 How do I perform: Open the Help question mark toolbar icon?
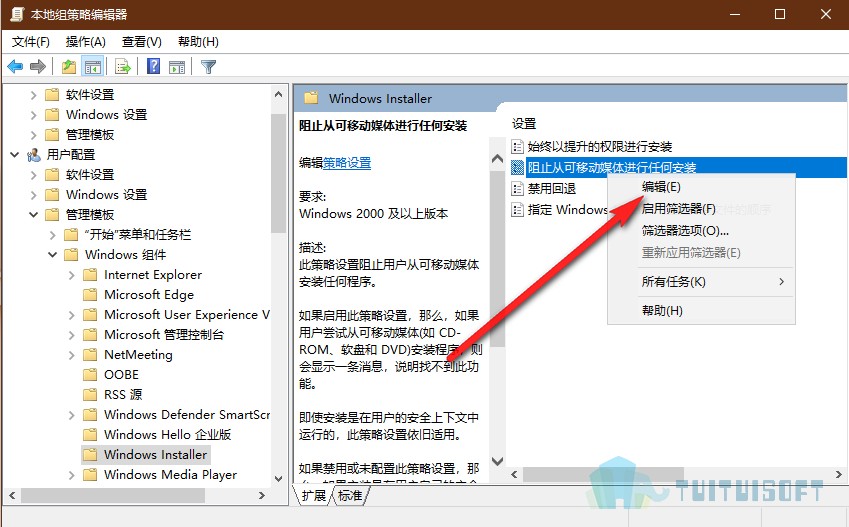154,66
